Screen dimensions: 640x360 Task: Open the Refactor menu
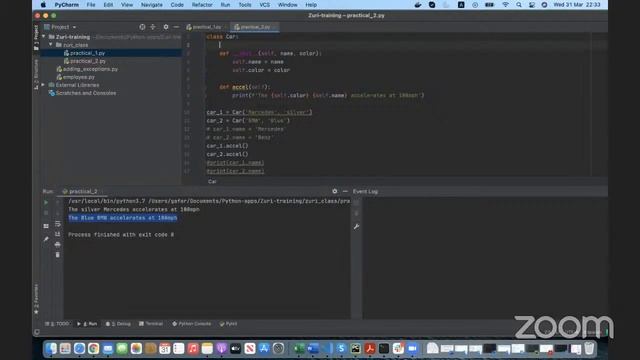pos(202,5)
